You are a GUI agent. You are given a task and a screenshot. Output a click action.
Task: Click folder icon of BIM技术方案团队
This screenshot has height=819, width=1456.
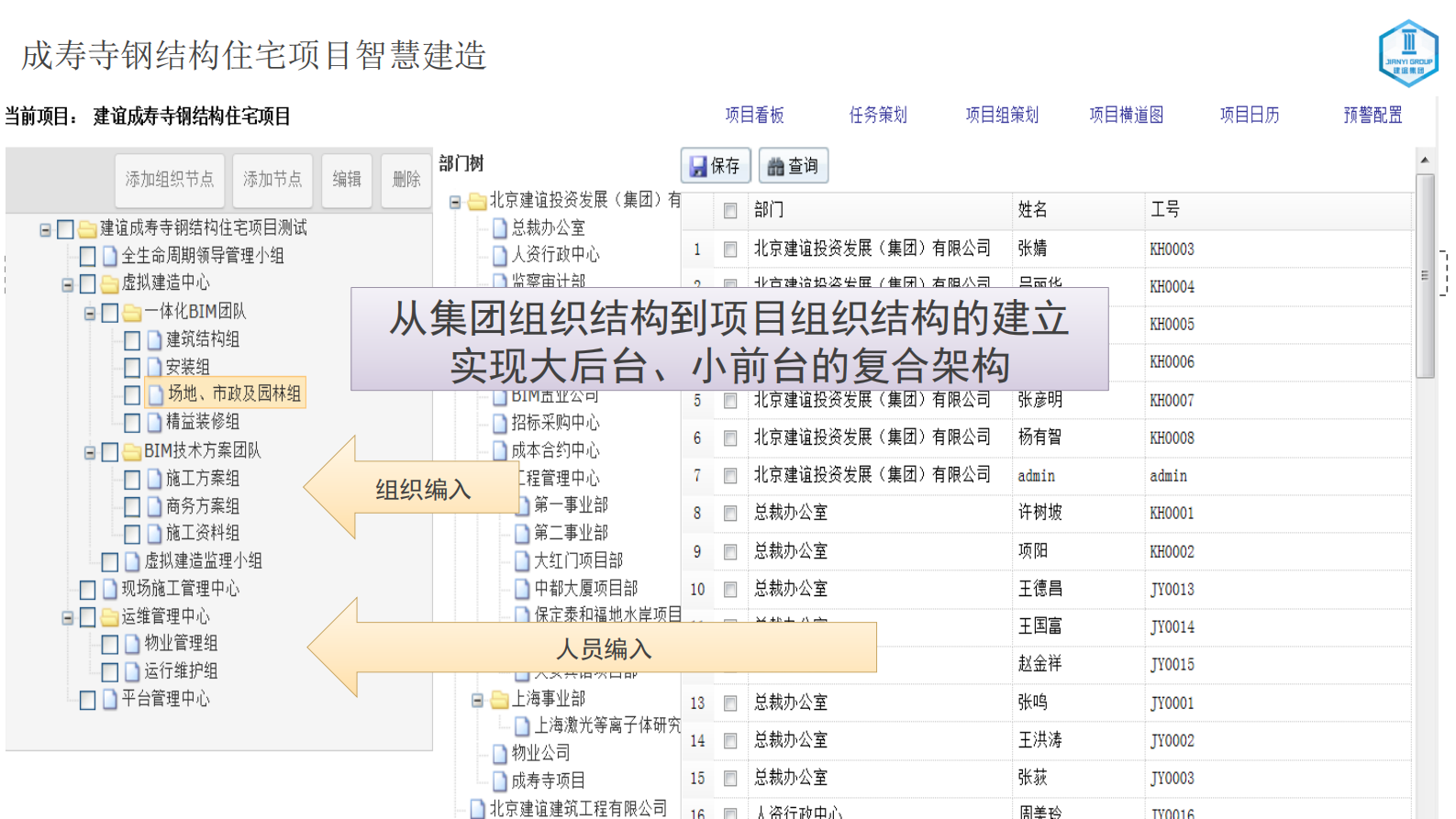tap(132, 451)
